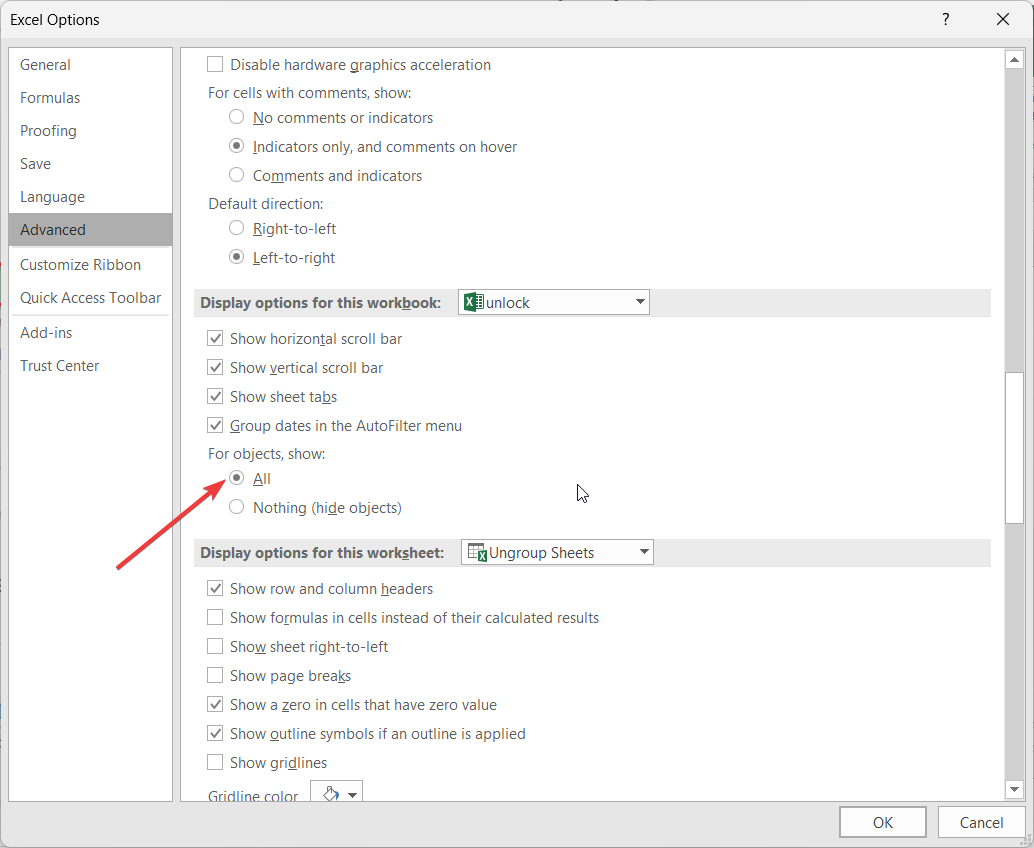The image size is (1034, 848).
Task: Select Nothing (hide objects) option
Action: point(236,507)
